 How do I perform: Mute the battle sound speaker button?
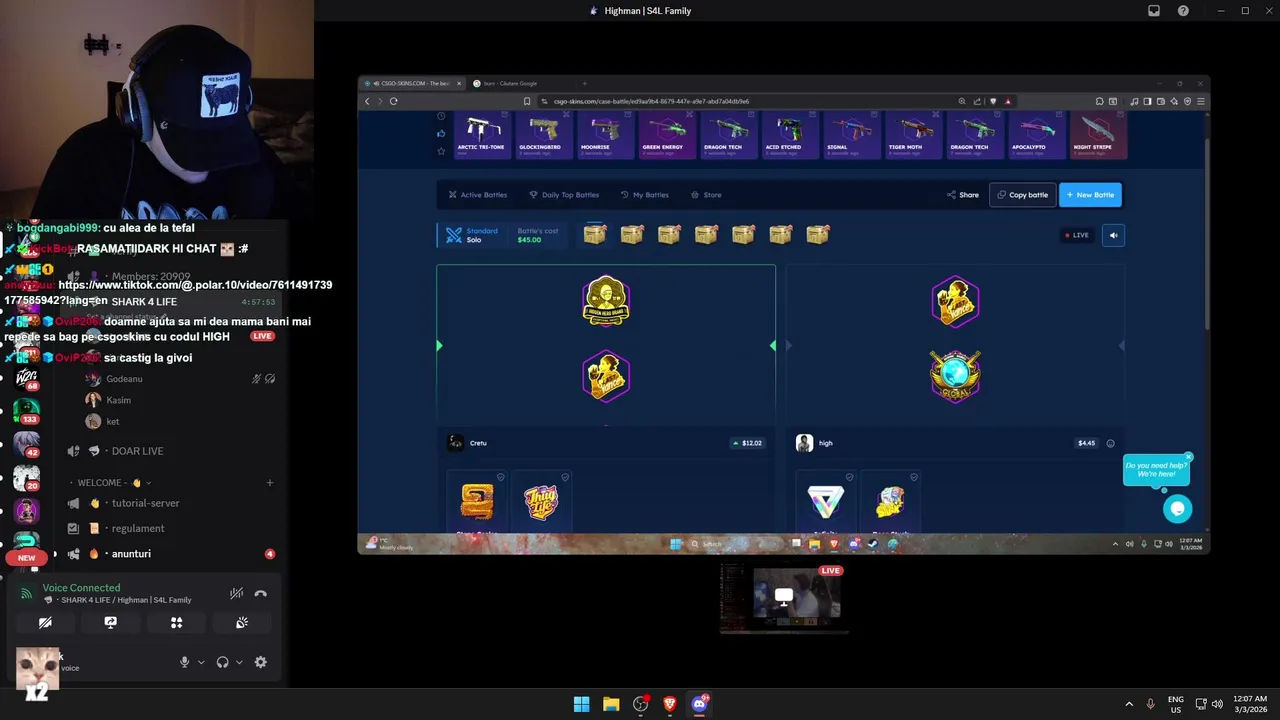click(1113, 235)
